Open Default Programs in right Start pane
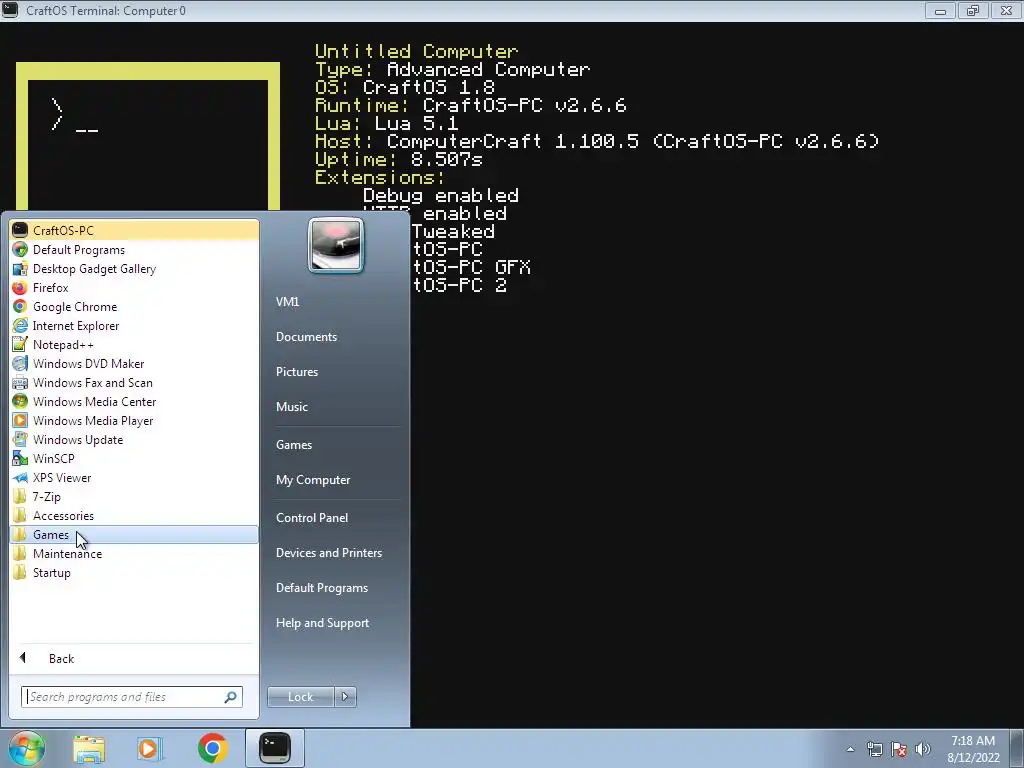1024x768 pixels. coord(321,588)
